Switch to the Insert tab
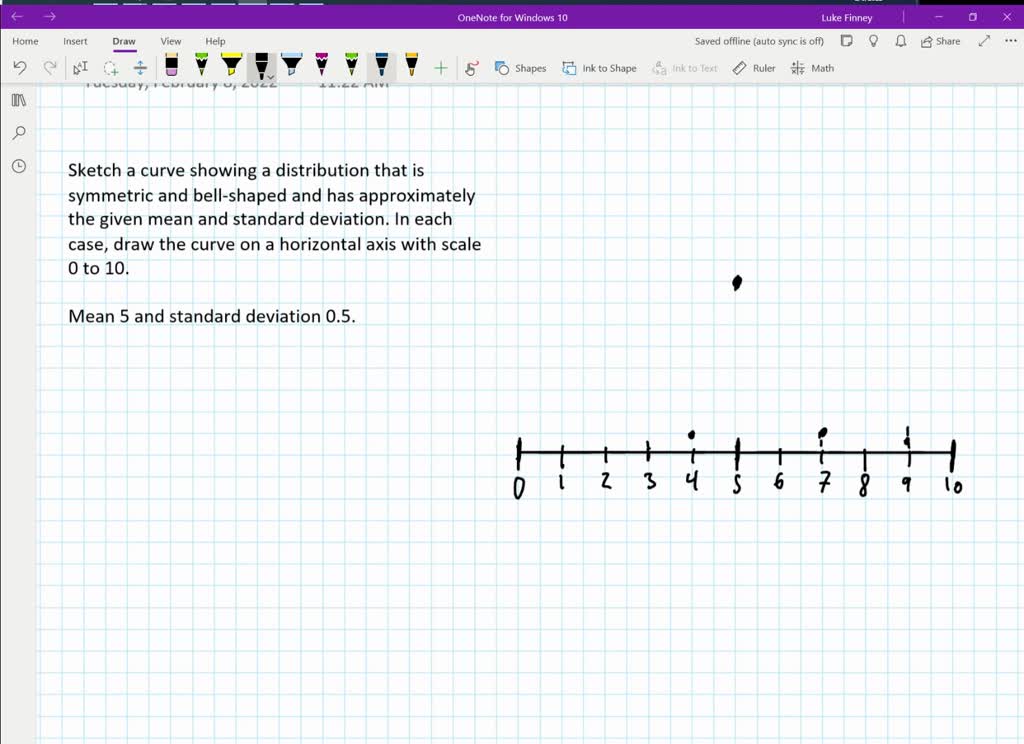The image size is (1024, 744). coord(75,41)
